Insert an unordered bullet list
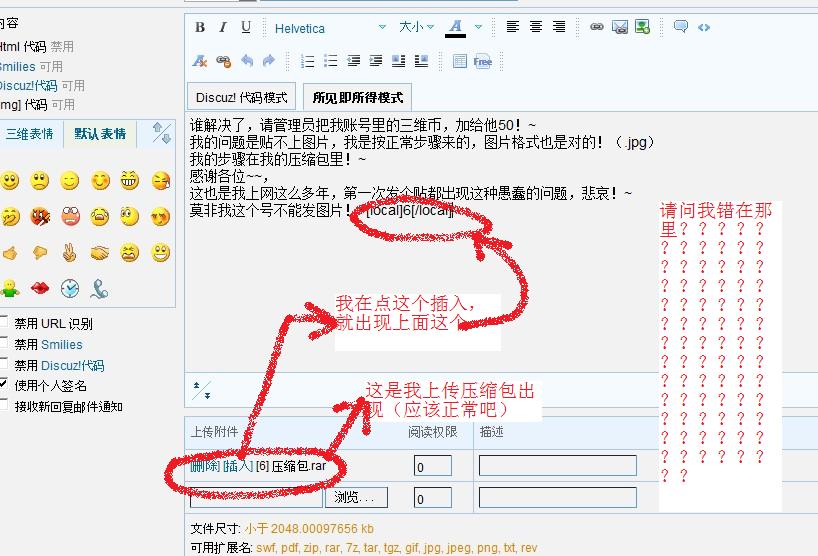This screenshot has height=556, width=818. (330, 61)
